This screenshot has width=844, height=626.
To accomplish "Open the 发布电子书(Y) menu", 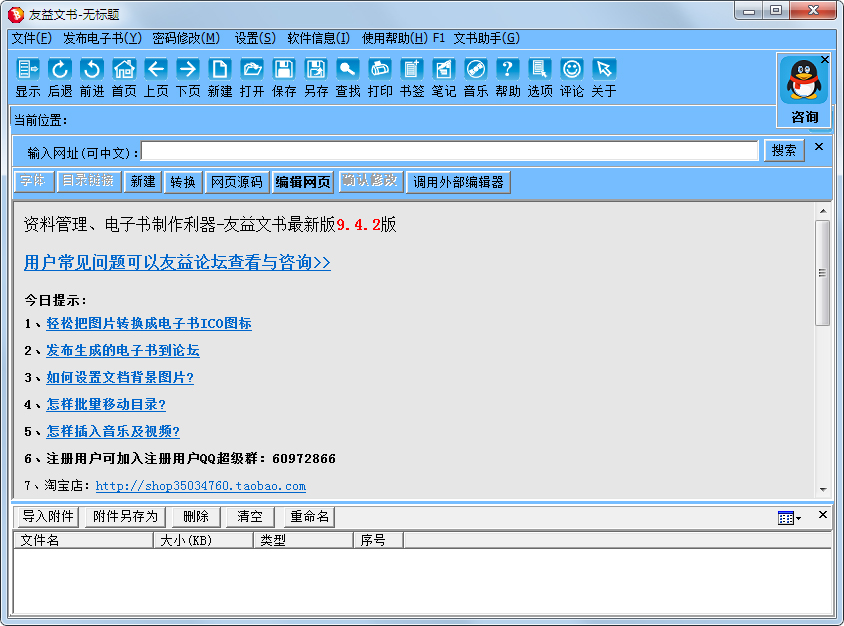I will point(102,38).
